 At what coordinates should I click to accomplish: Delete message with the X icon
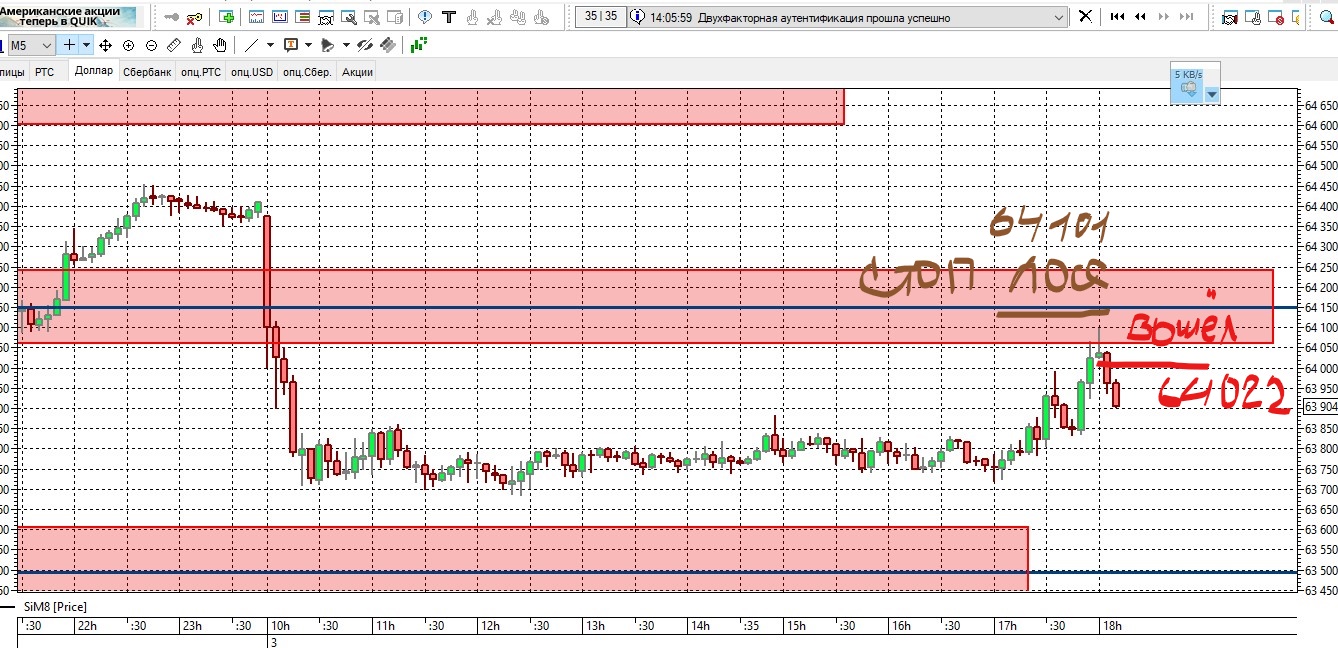click(x=1086, y=17)
